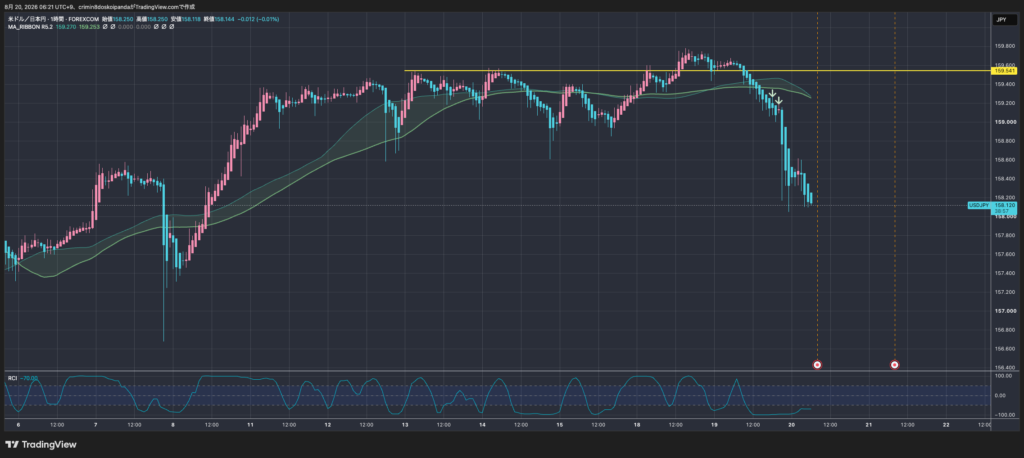
Task: Open the RCI indicator legend label
Action: tap(12, 378)
